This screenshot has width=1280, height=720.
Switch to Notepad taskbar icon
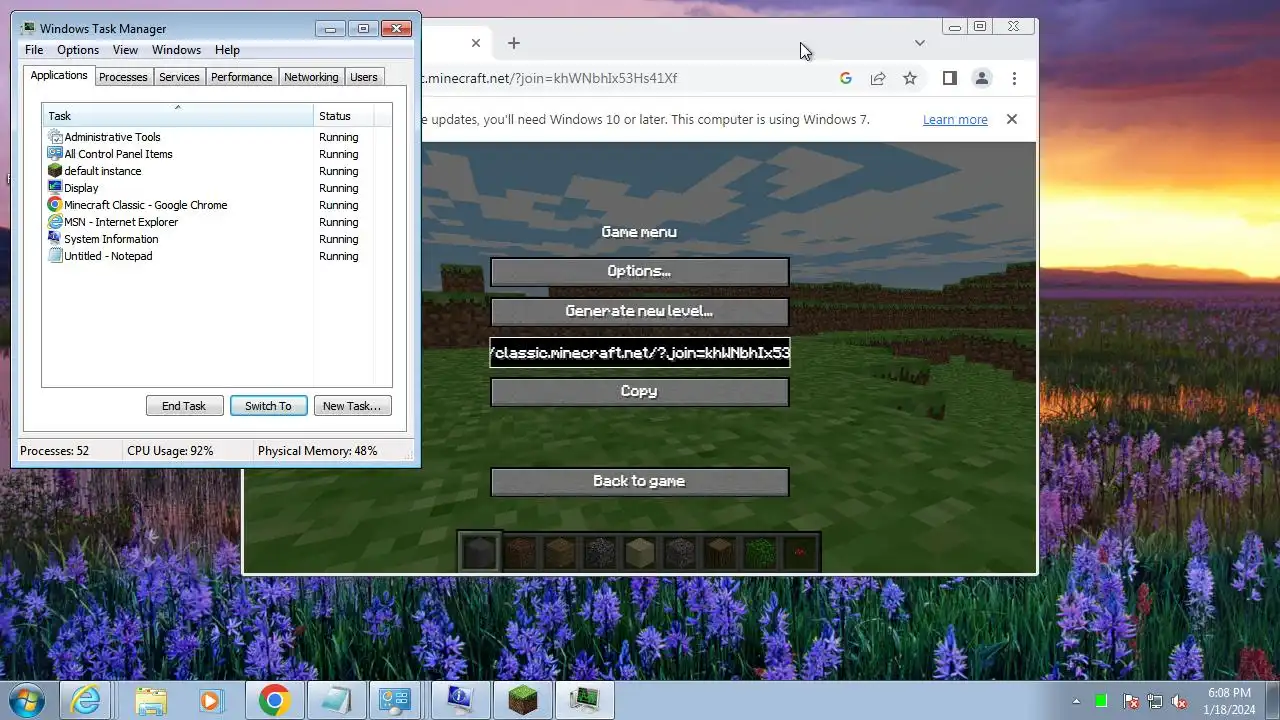click(335, 700)
